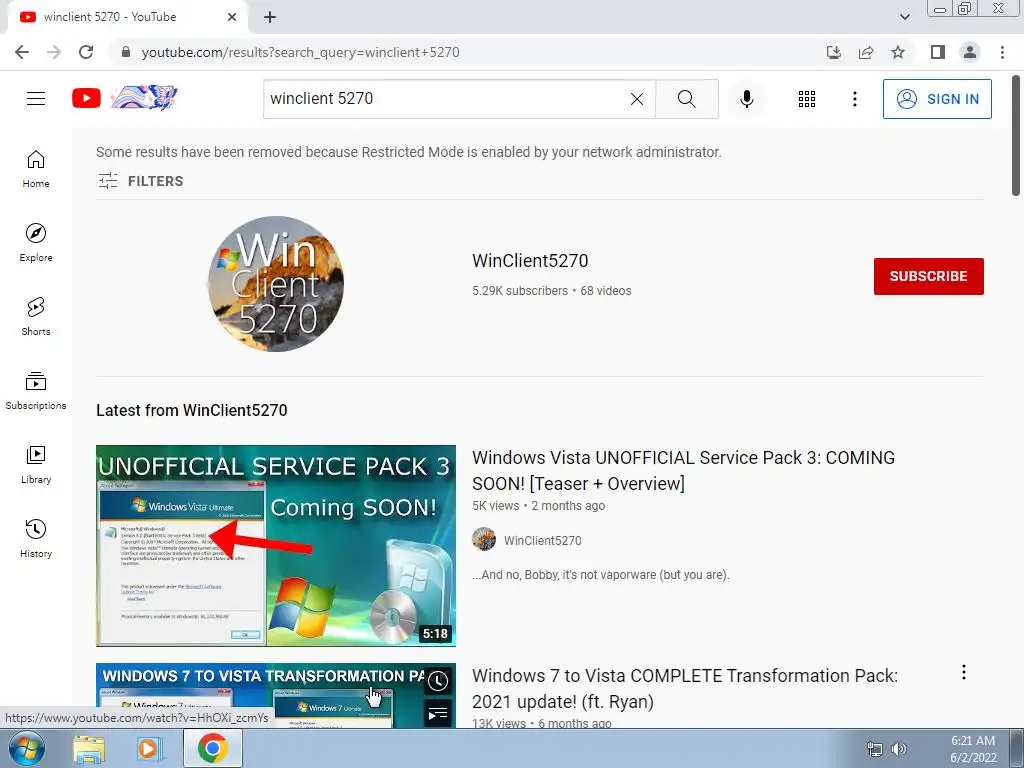Image resolution: width=1024 pixels, height=768 pixels.
Task: Open YouTube settings three-dot menu
Action: coord(854,99)
